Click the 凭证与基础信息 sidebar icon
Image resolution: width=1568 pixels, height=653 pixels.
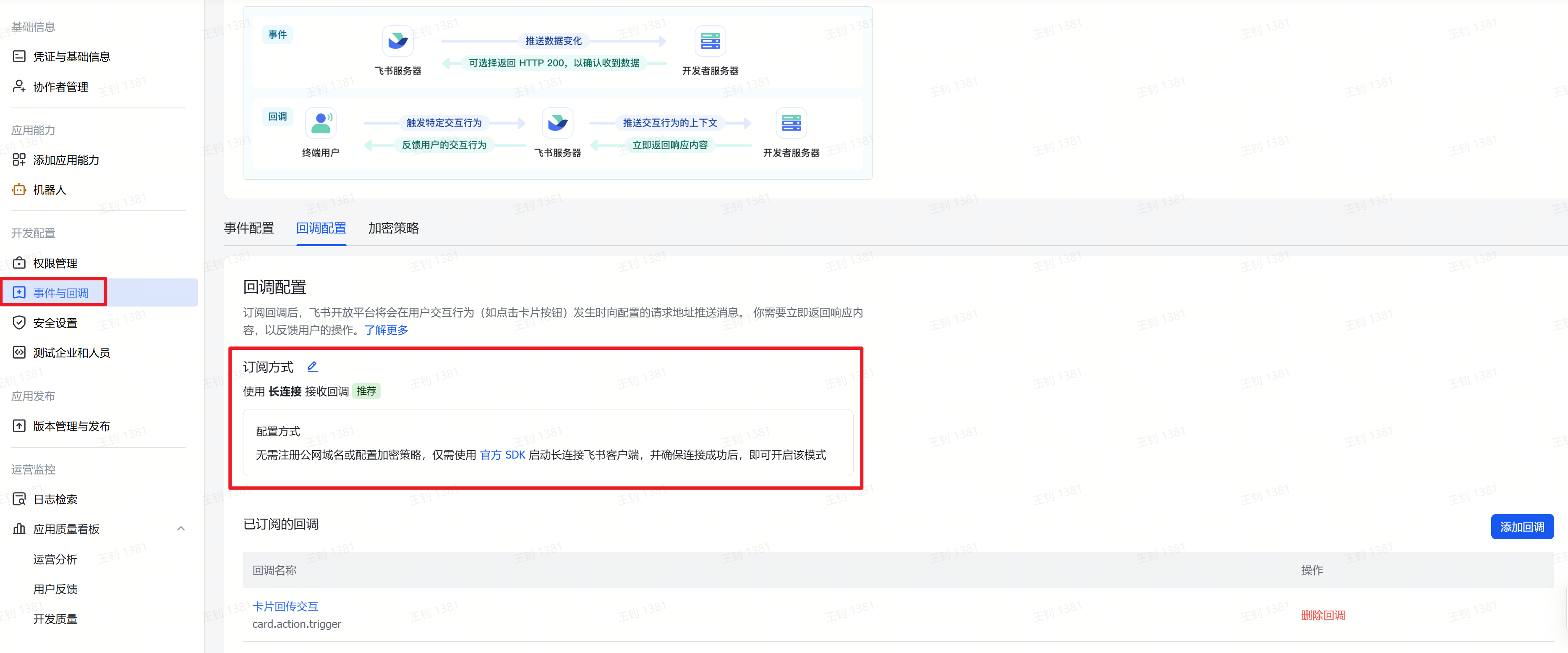coord(19,57)
